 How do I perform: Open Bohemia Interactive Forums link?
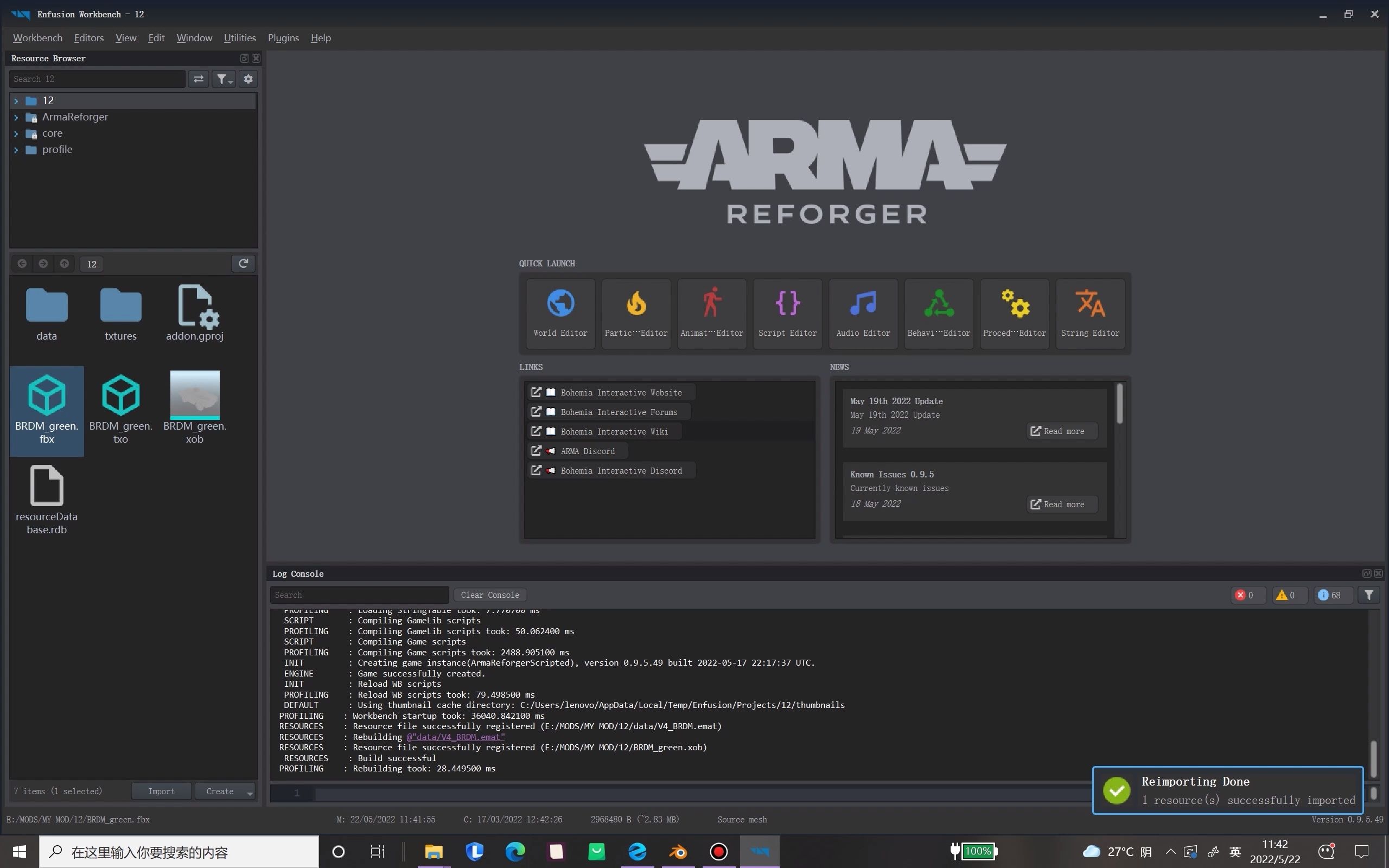[608, 412]
